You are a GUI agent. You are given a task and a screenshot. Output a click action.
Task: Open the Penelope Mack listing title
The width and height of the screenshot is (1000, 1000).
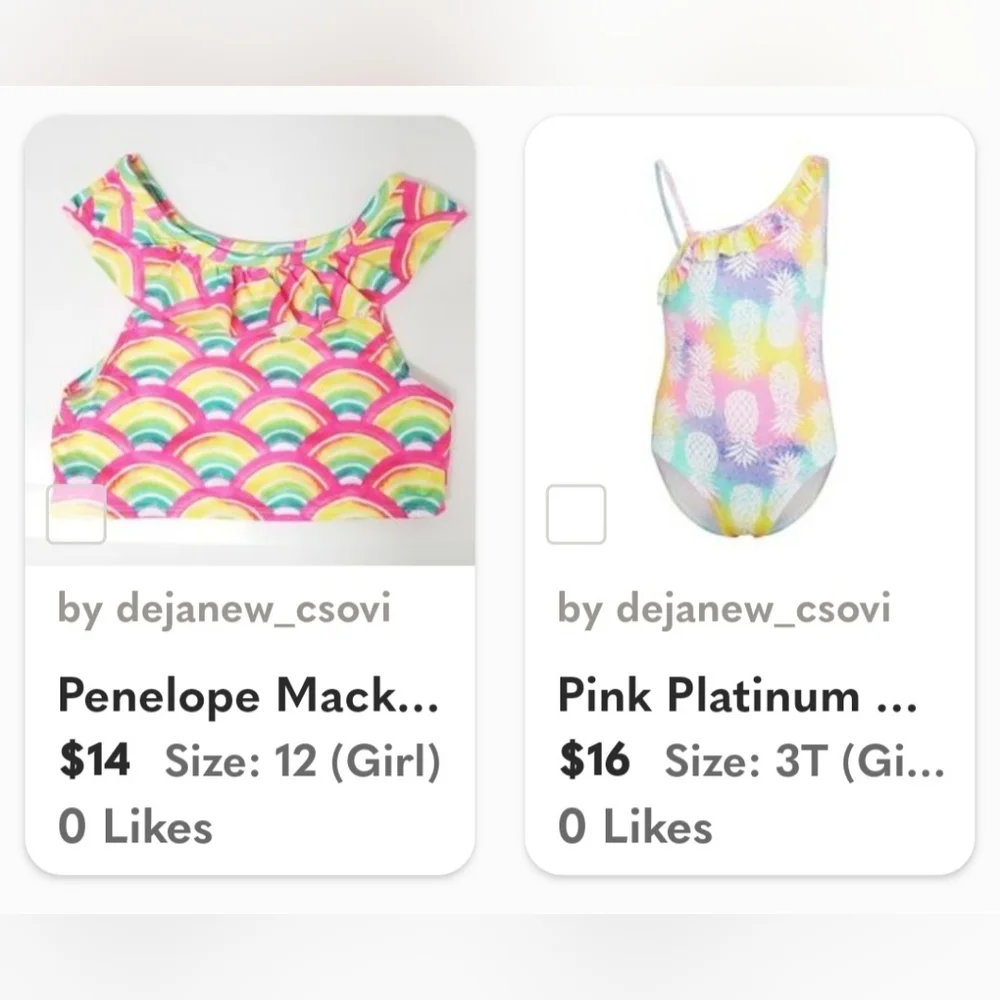248,695
